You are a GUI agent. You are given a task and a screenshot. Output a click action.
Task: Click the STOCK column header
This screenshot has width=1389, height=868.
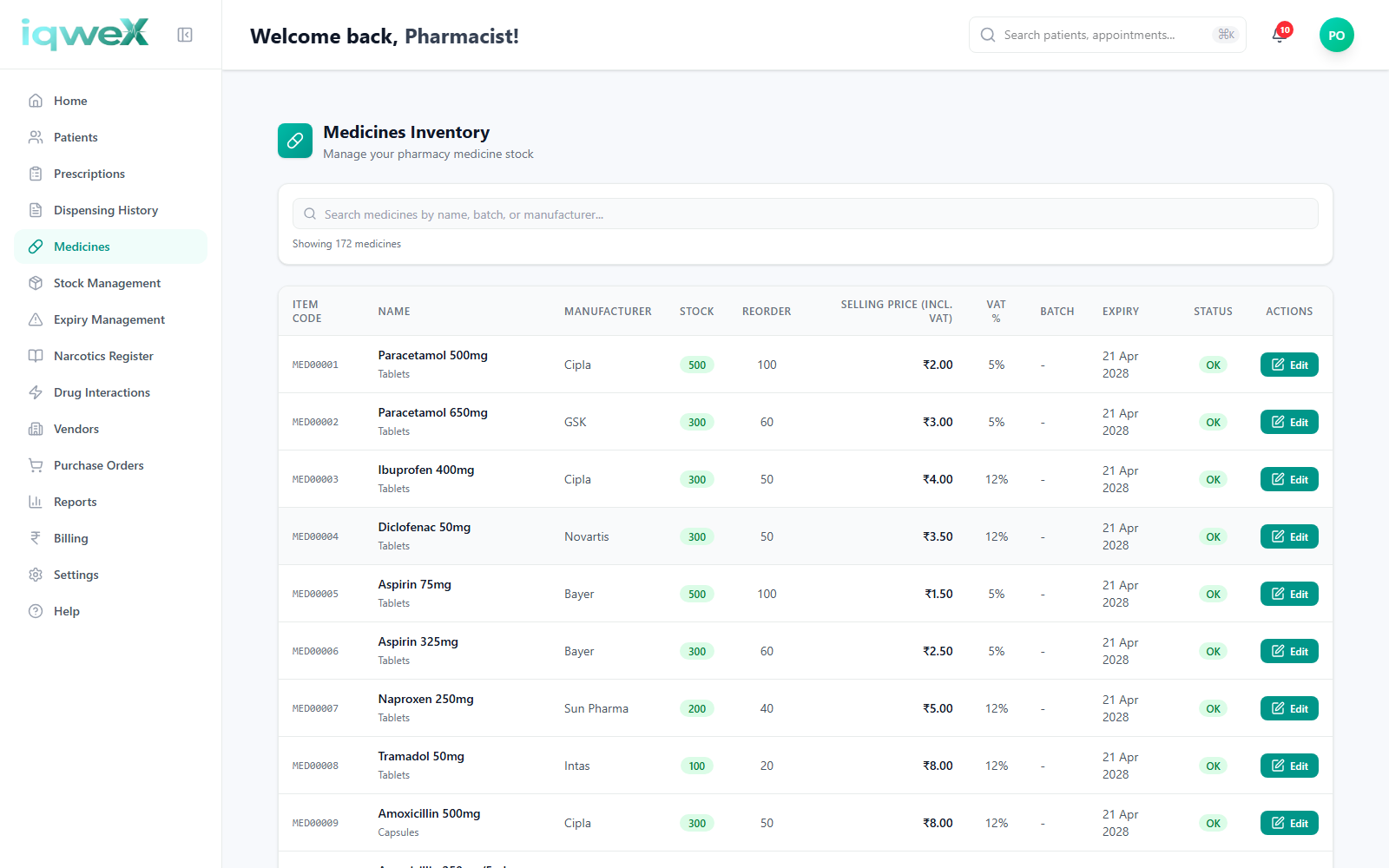pos(696,312)
